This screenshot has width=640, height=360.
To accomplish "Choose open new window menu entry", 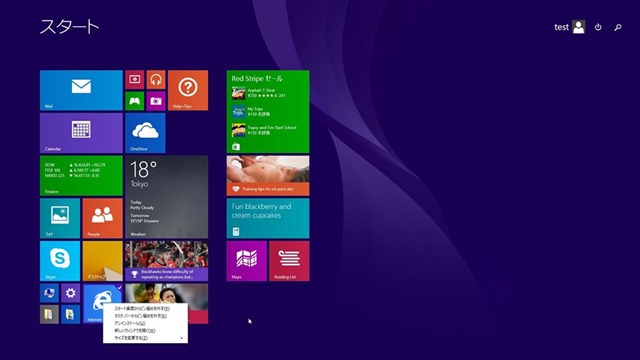I will click(145, 331).
